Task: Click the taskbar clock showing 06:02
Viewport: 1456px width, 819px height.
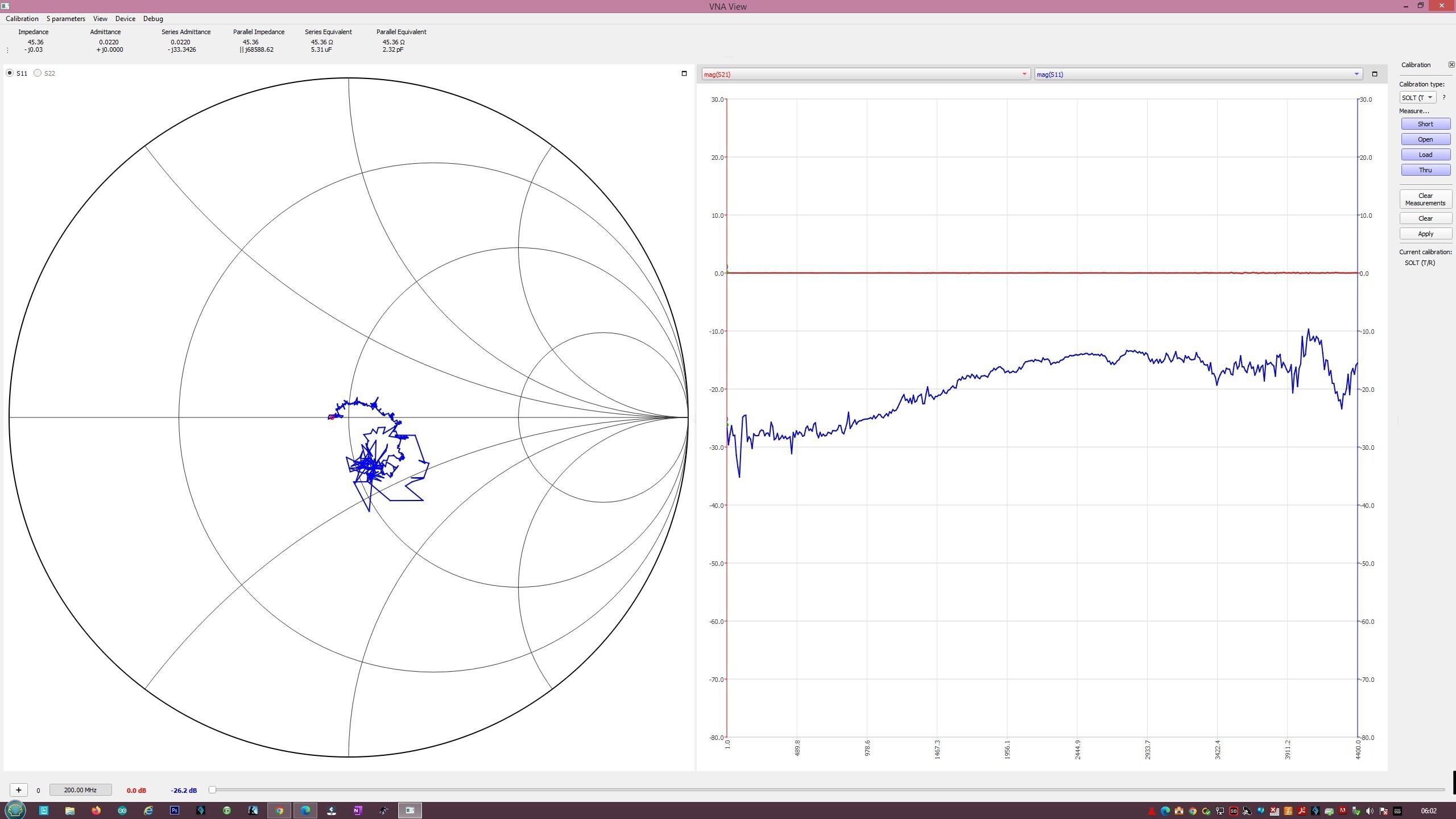Action: (x=1429, y=811)
